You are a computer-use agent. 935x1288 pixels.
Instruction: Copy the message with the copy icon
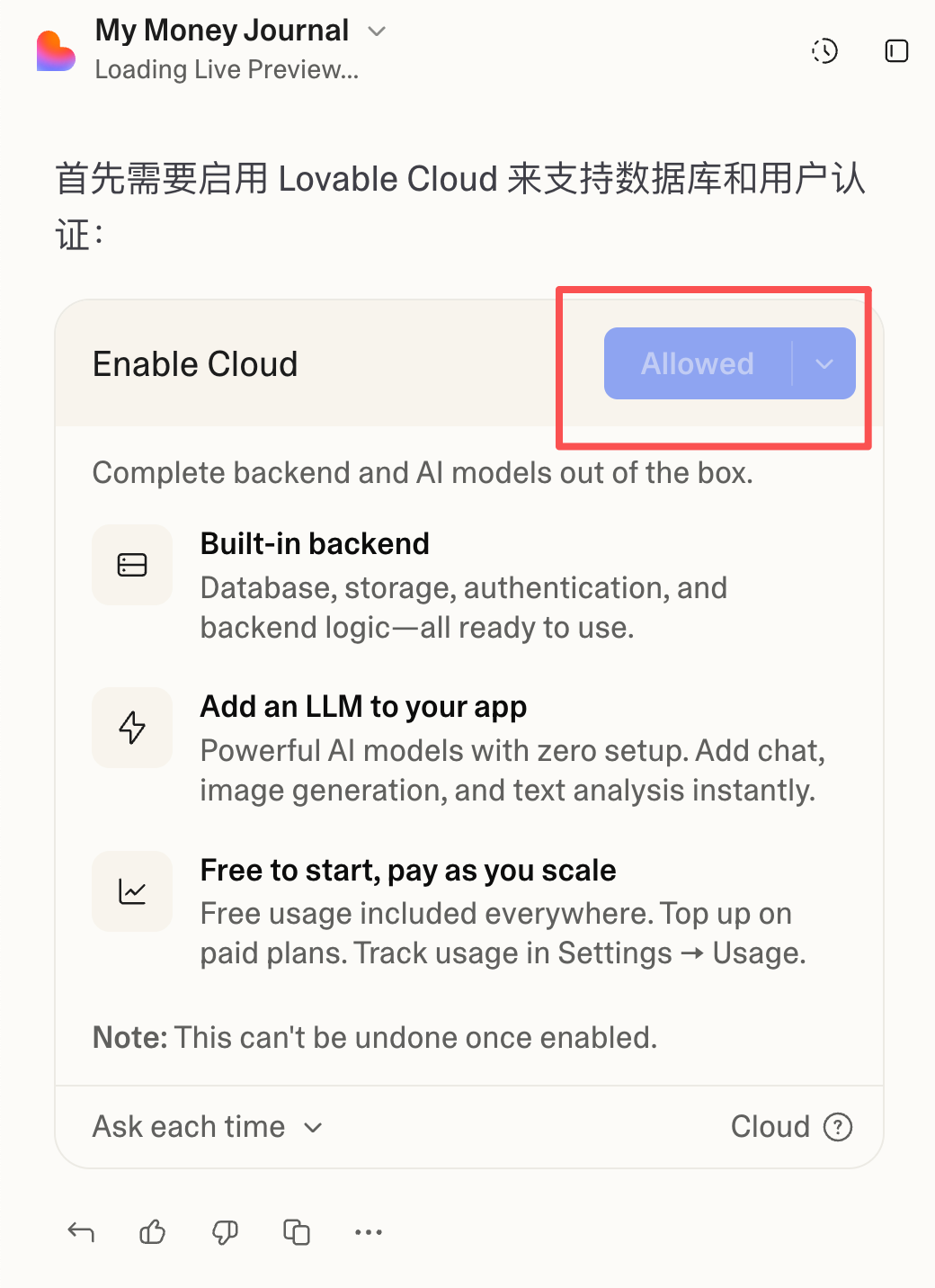click(297, 1231)
